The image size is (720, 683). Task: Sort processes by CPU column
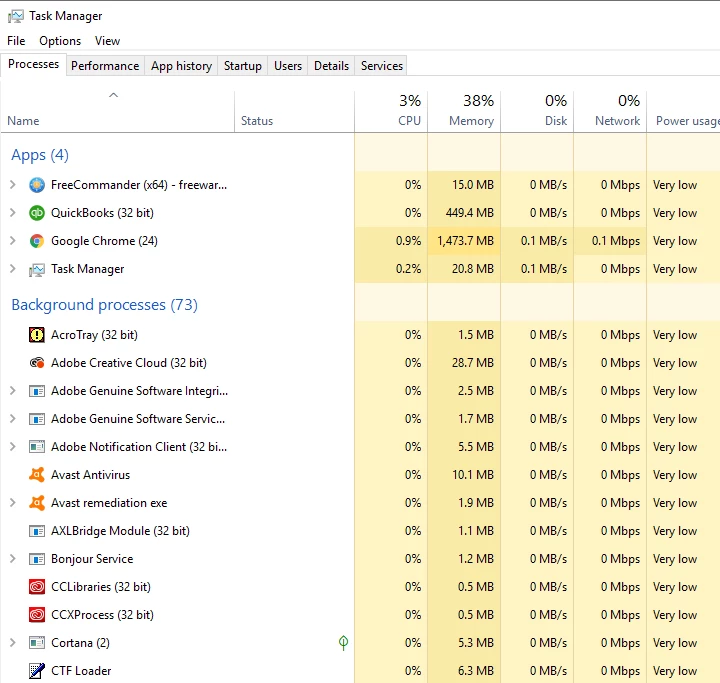click(391, 112)
